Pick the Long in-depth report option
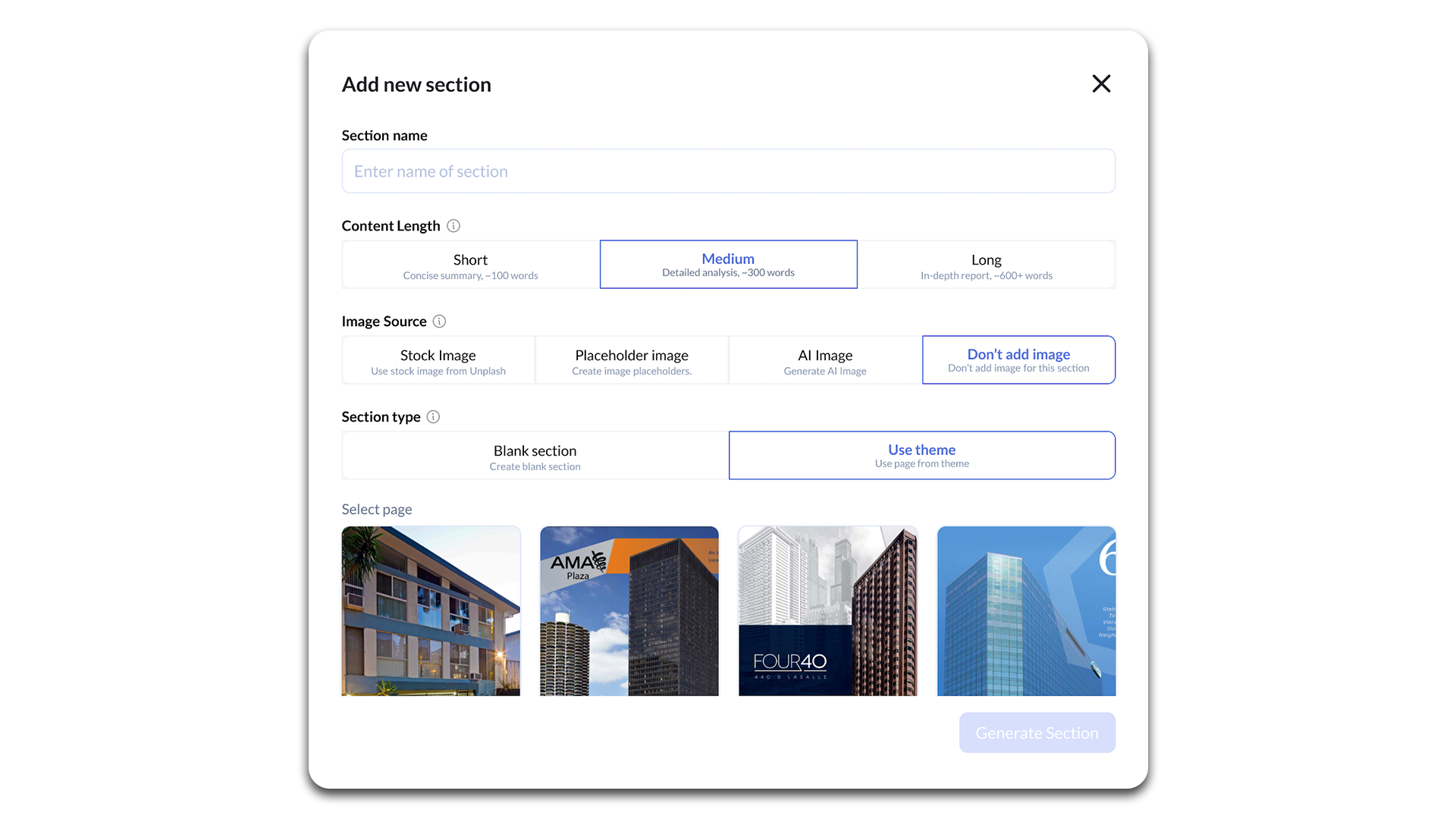 (x=986, y=265)
